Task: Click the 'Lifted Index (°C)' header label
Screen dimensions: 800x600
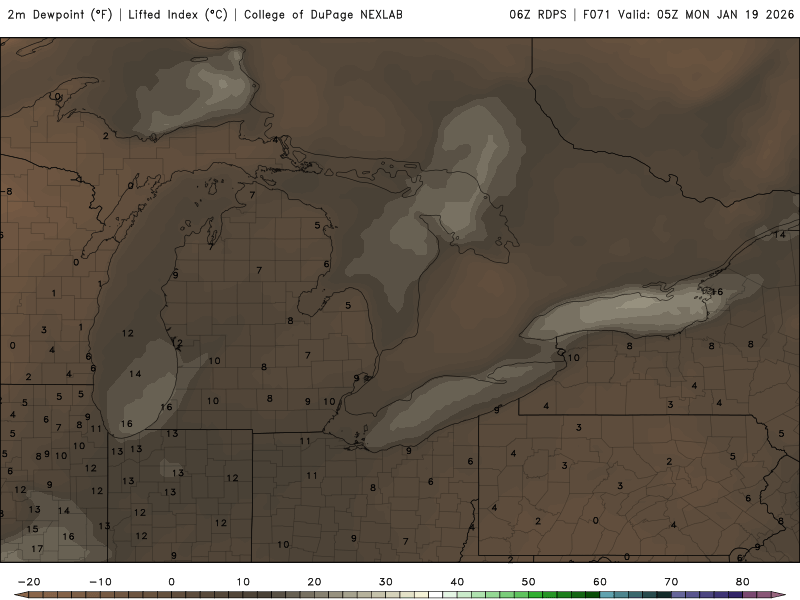Action: (x=178, y=15)
